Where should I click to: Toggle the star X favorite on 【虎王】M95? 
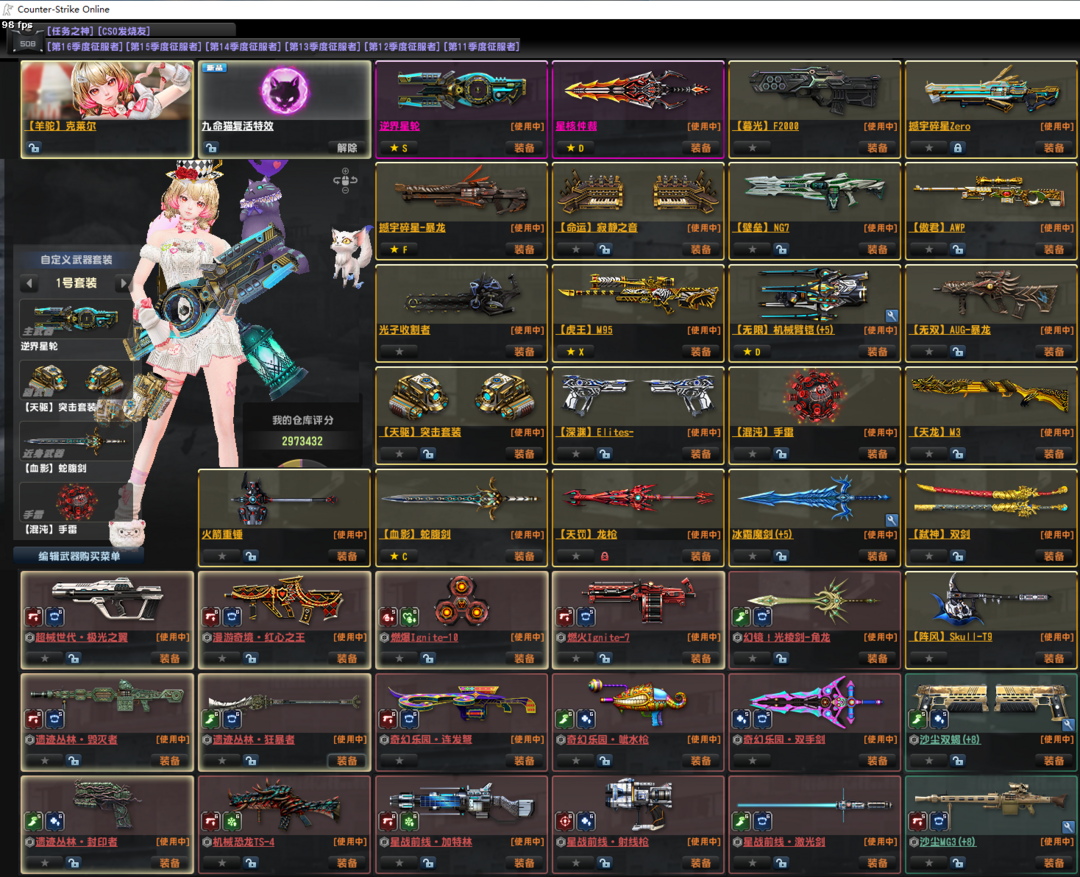point(575,351)
